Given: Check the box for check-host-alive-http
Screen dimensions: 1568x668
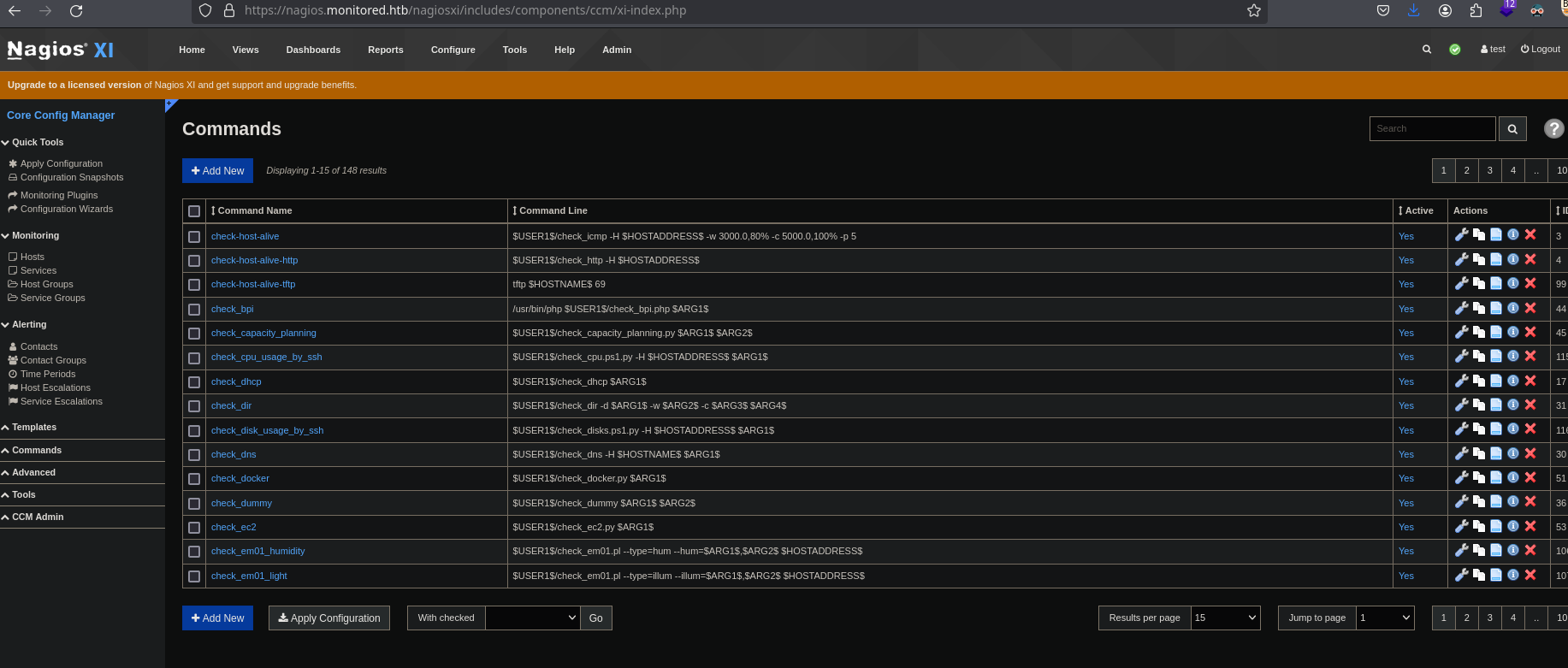Looking at the screenshot, I should (x=194, y=261).
